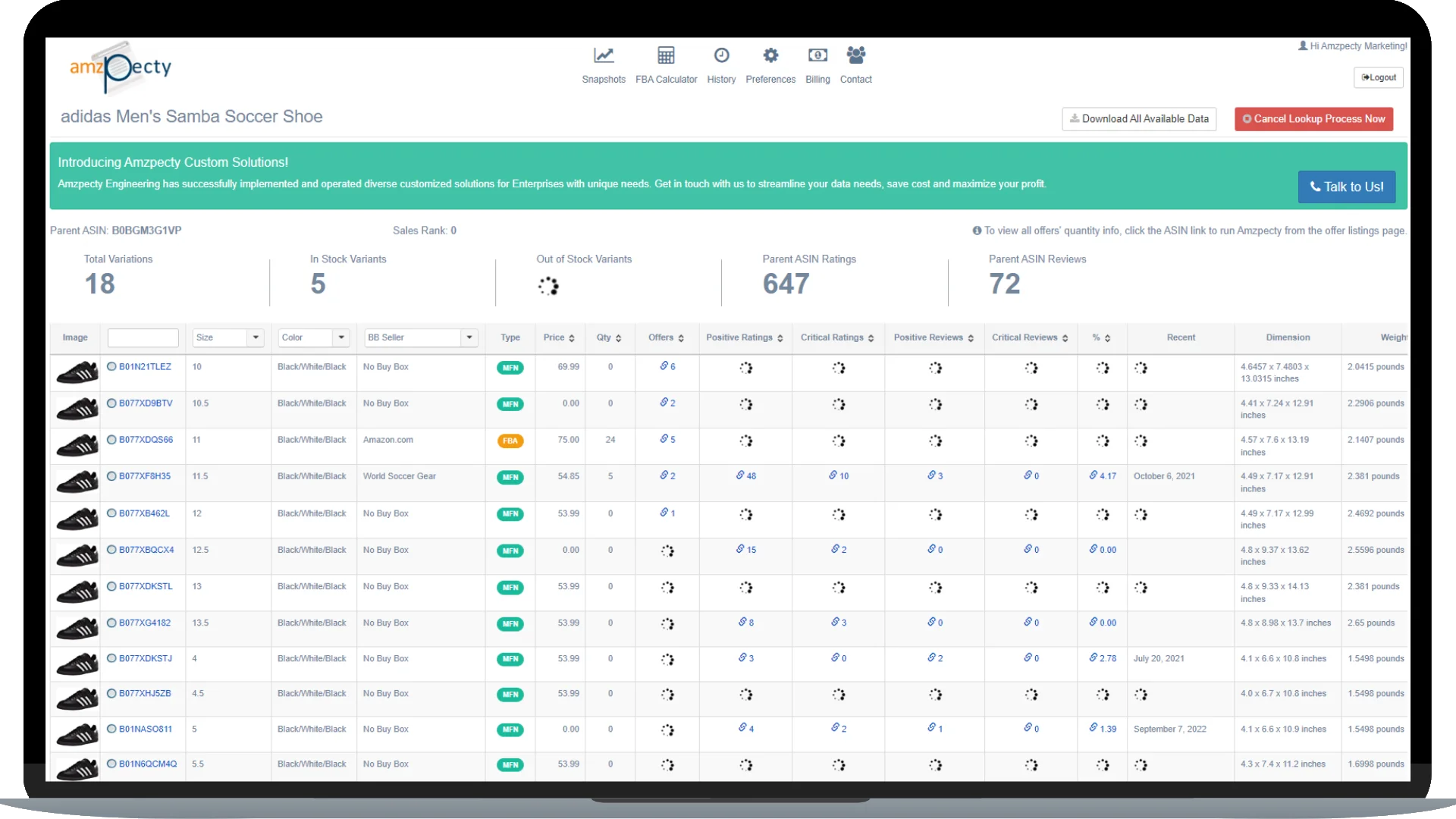The width and height of the screenshot is (1456, 819).
Task: Click the Snapshots icon in navigation
Action: 603,55
